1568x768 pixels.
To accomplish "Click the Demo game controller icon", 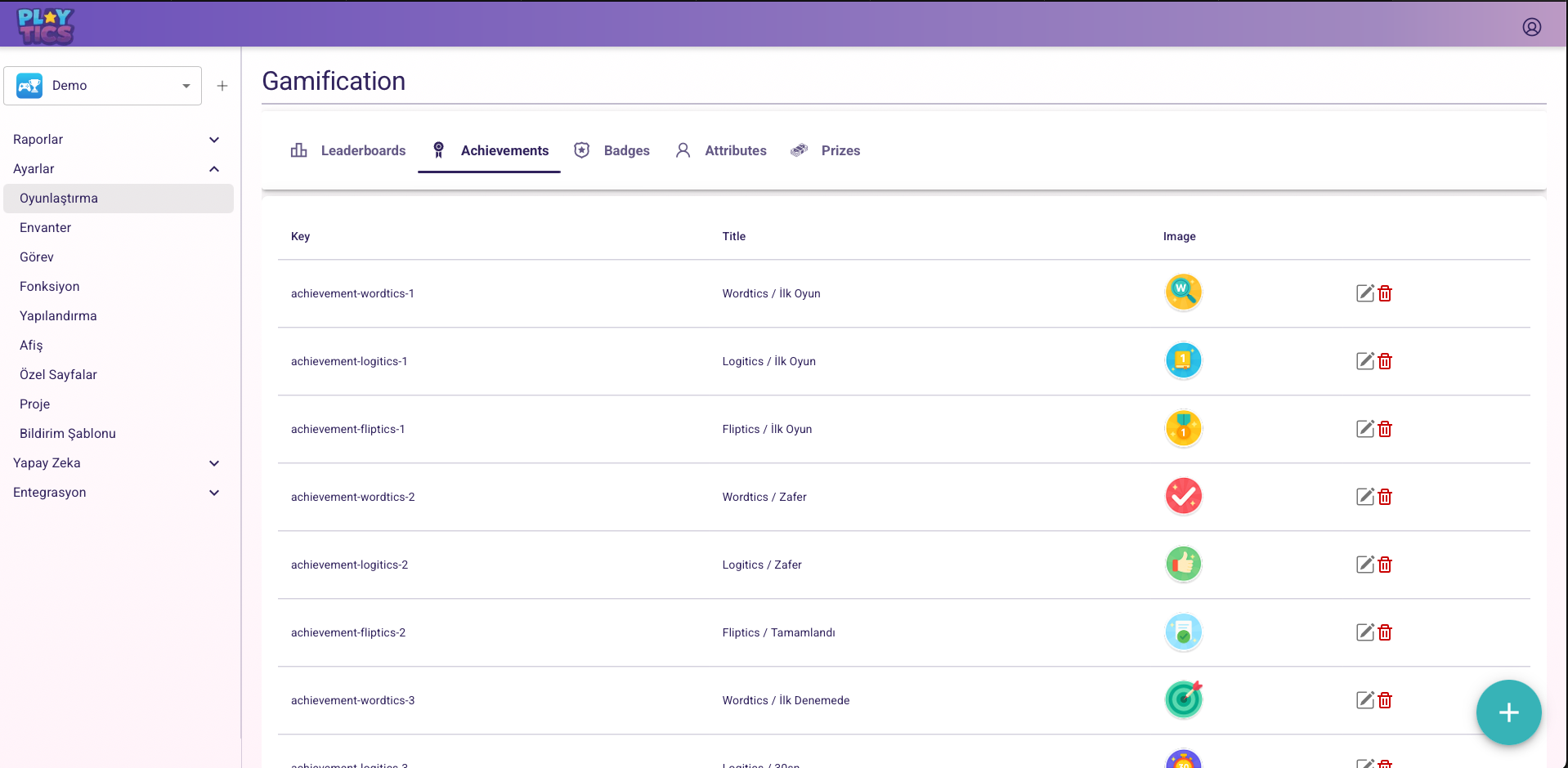I will pos(29,85).
